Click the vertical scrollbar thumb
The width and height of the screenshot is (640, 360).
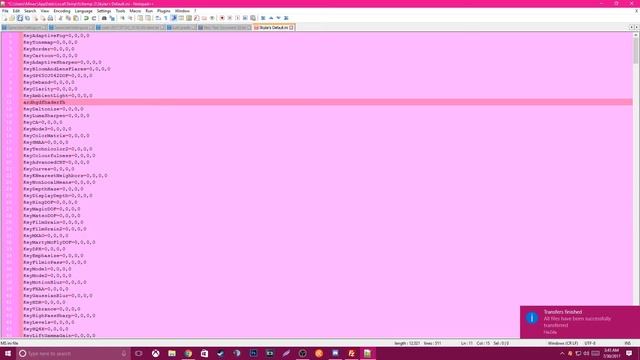[636, 51]
